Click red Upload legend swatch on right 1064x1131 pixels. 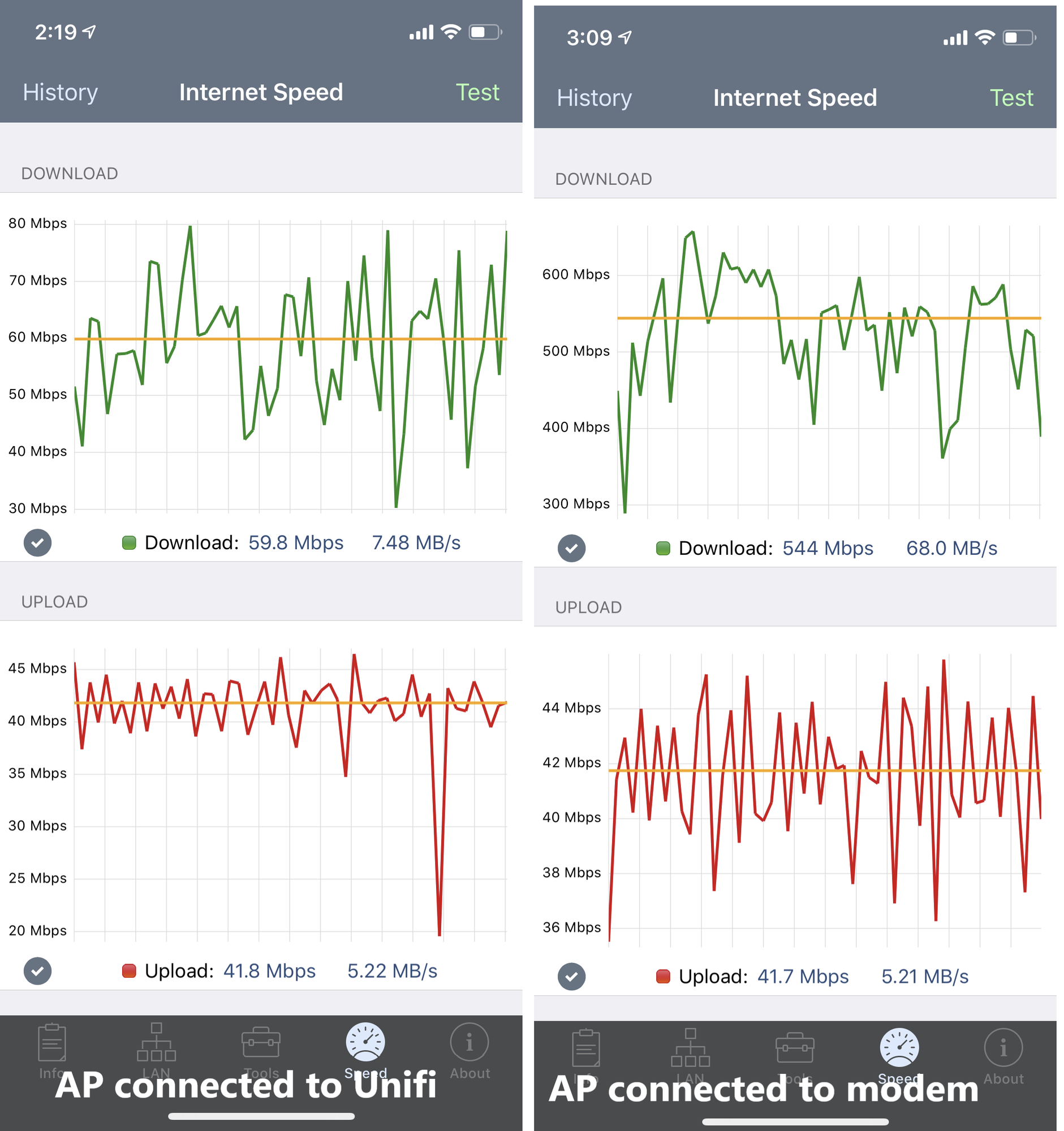pyautogui.click(x=664, y=977)
